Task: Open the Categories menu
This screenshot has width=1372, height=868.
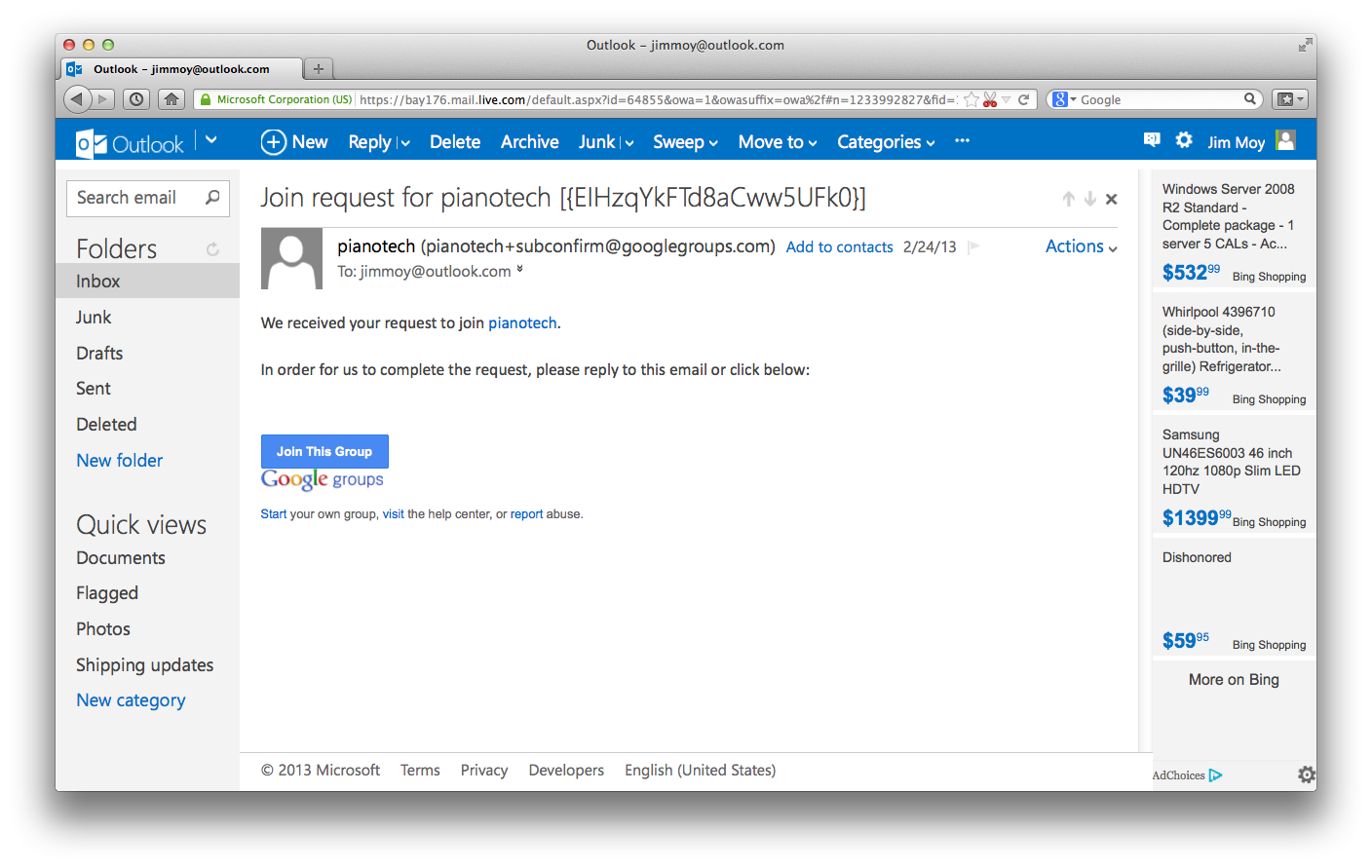Action: coord(886,142)
